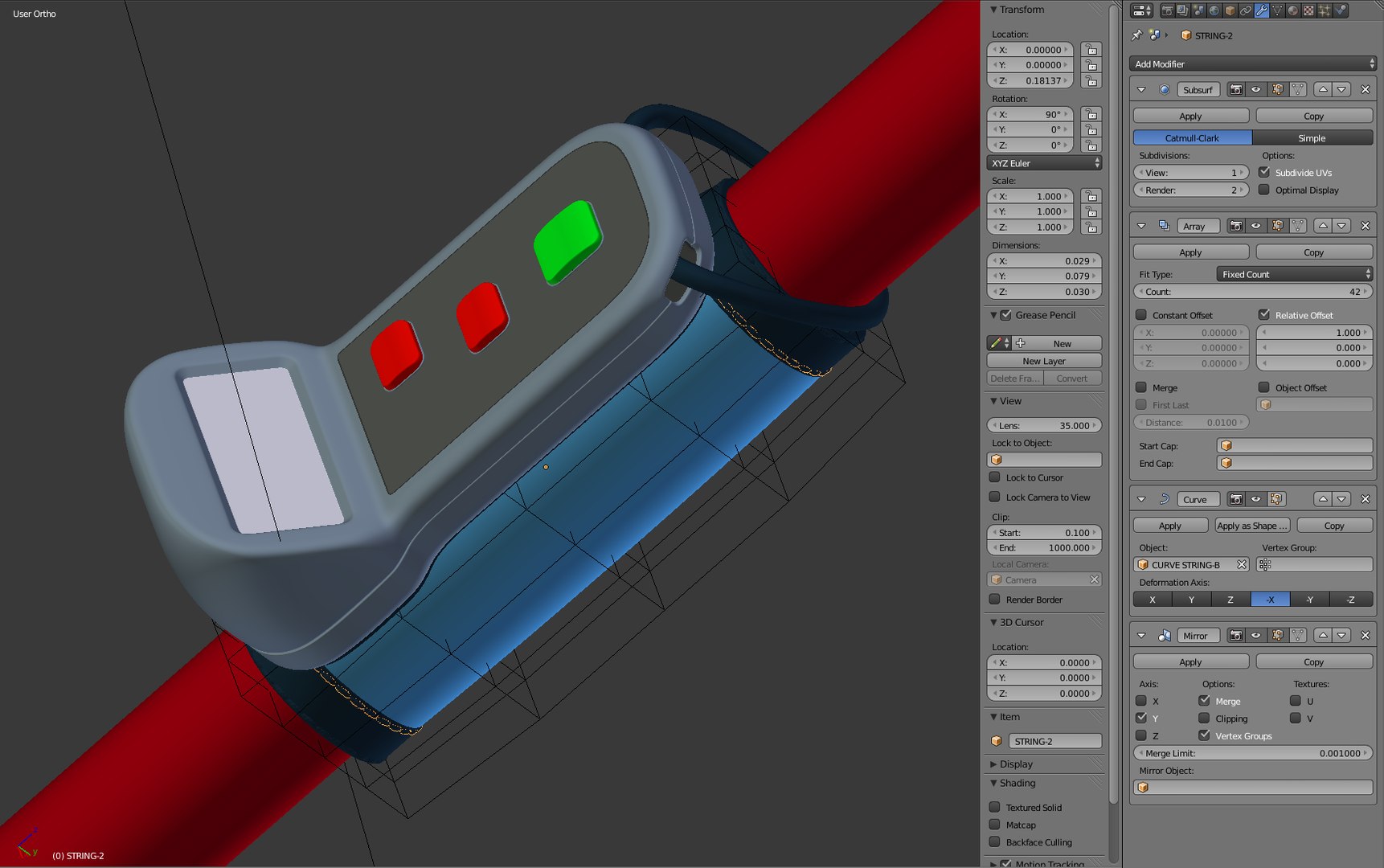Enable the Optimal Display checkbox
Viewport: 1384px width, 868px height.
pos(1264,190)
